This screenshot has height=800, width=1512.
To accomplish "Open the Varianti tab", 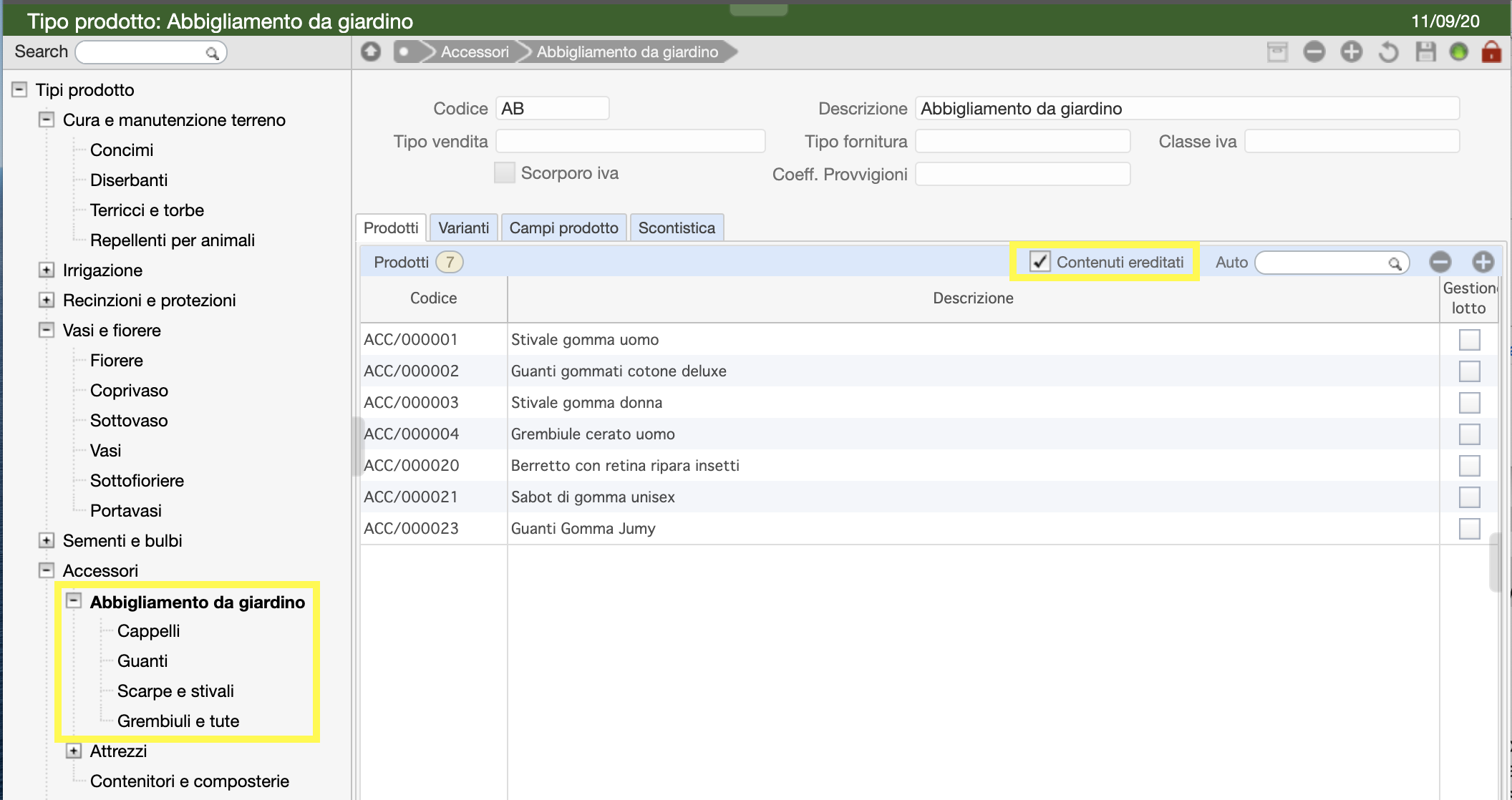I will 464,228.
